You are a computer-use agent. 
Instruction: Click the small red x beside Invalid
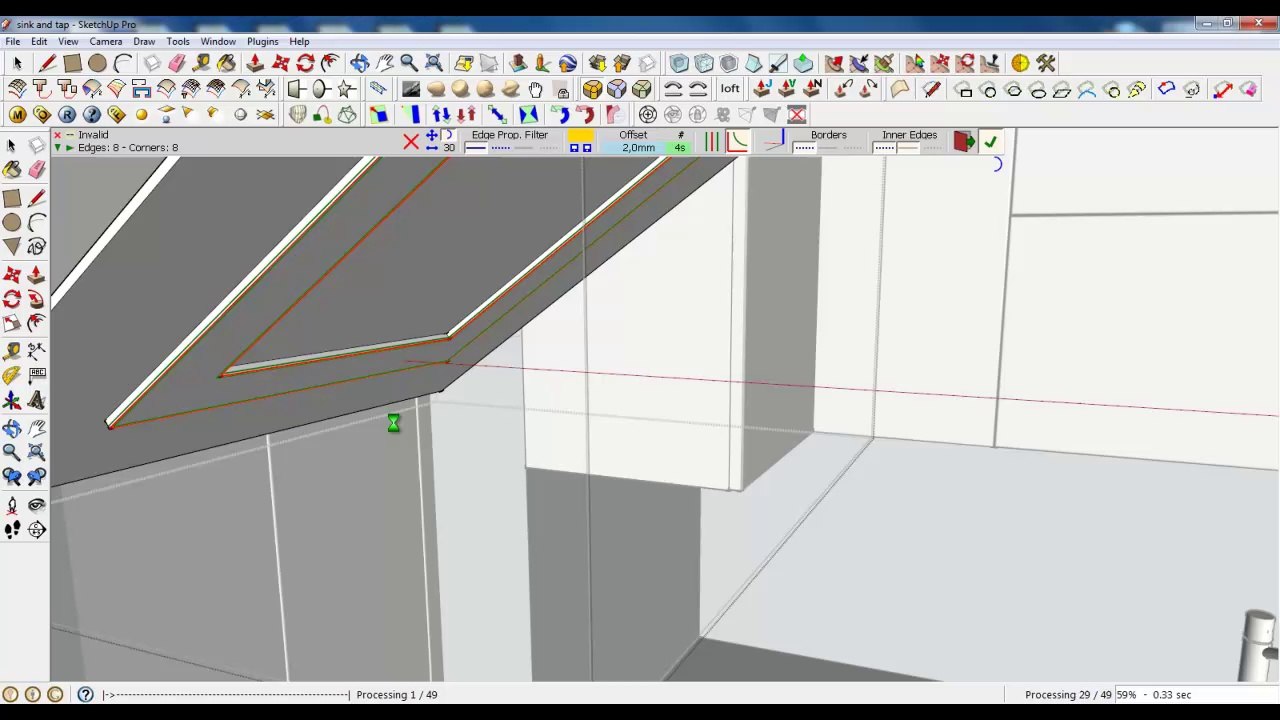[x=57, y=135]
